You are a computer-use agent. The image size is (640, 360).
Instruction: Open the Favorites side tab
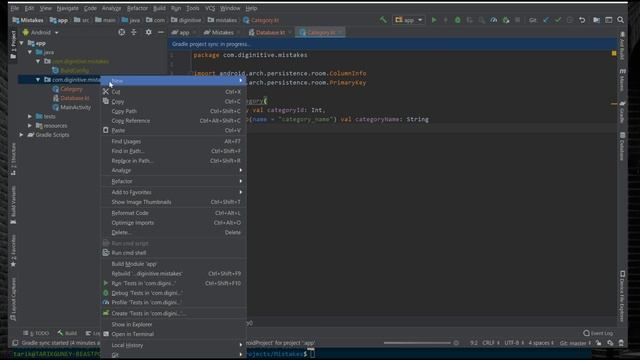[x=13, y=251]
